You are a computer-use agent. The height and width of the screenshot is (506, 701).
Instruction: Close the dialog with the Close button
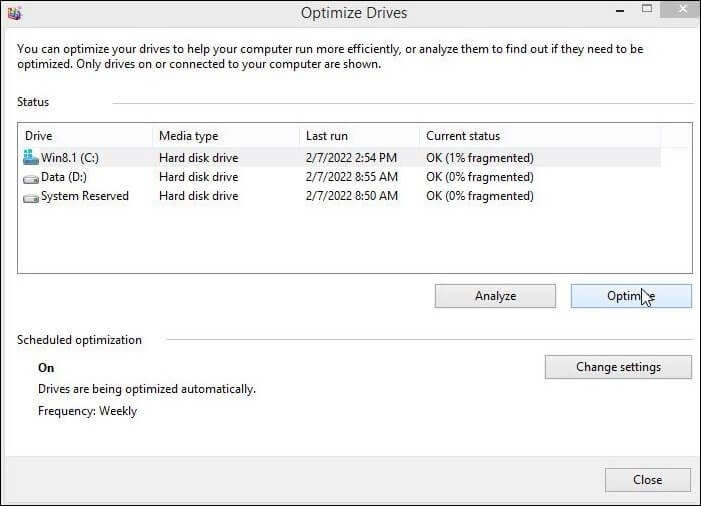point(647,480)
